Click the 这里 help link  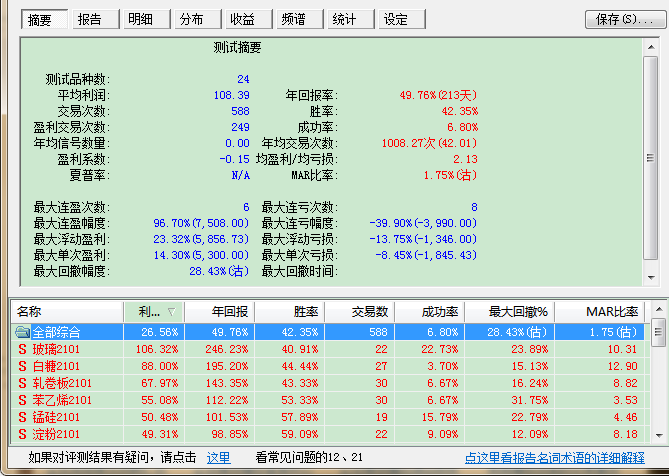[x=218, y=458]
